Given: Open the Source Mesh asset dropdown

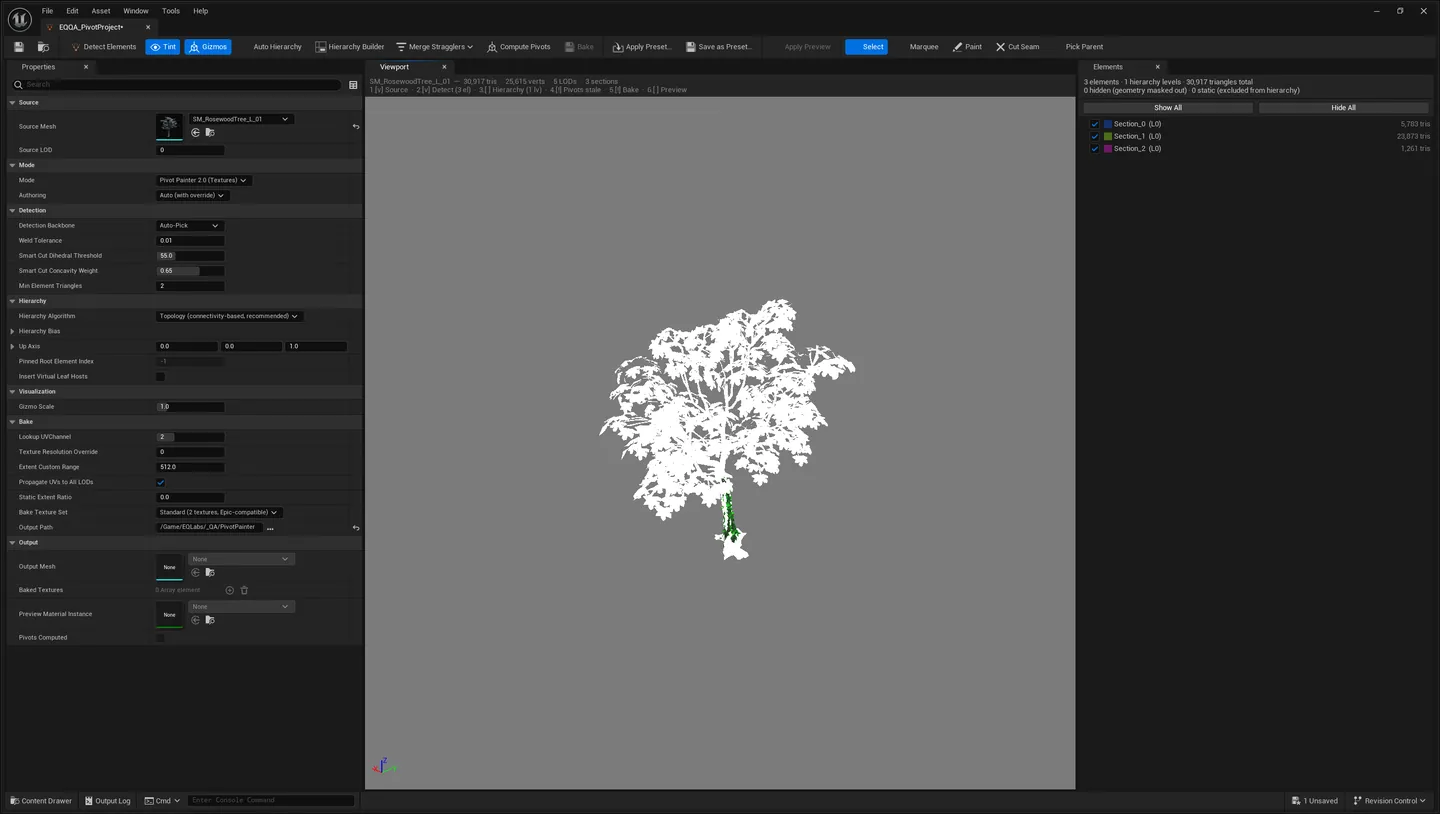Looking at the screenshot, I should point(240,119).
